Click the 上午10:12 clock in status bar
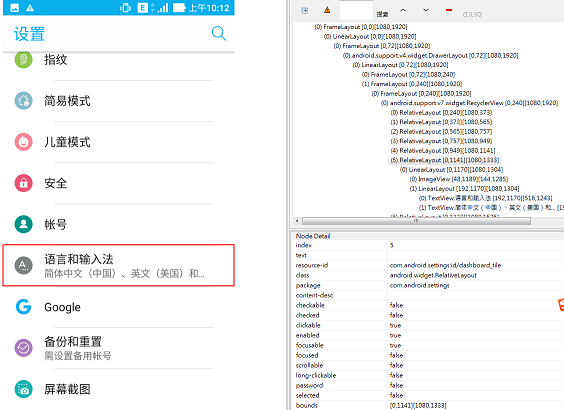This screenshot has width=564, height=410. point(209,8)
